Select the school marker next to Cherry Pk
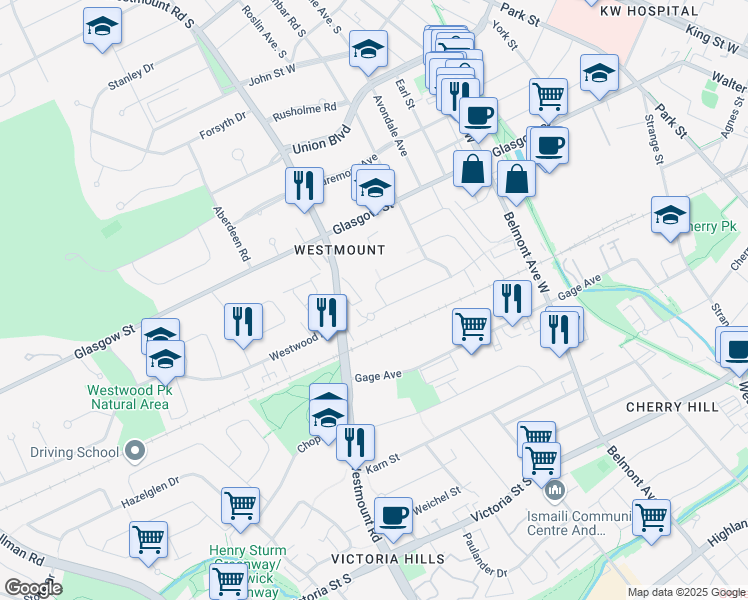Viewport: 748px width, 600px height. coord(670,215)
